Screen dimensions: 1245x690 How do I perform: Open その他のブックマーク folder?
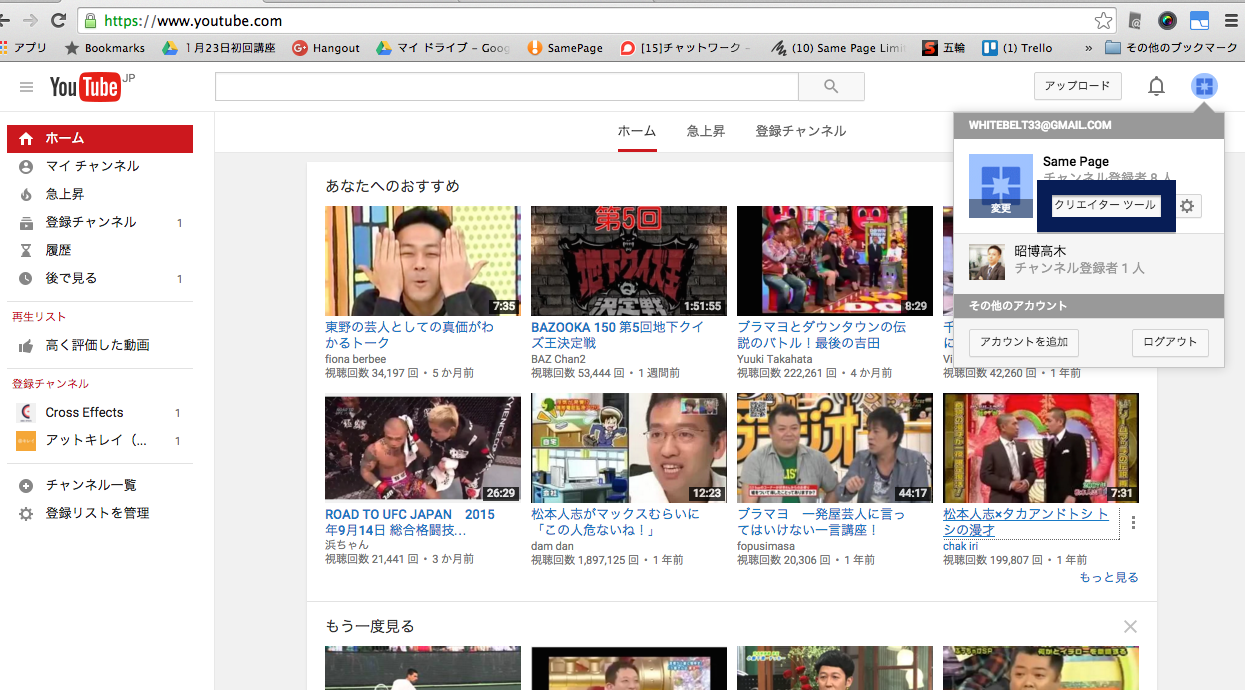(1172, 48)
